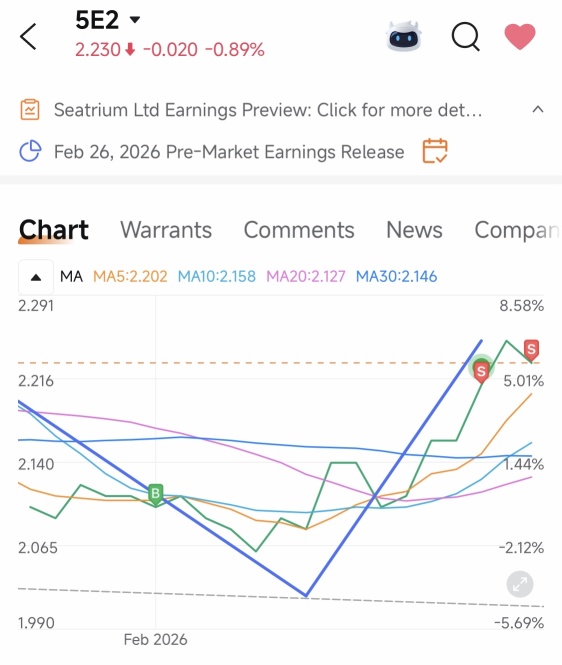Open search with the magnifier icon
Image resolution: width=562 pixels, height=665 pixels.
[x=465, y=37]
